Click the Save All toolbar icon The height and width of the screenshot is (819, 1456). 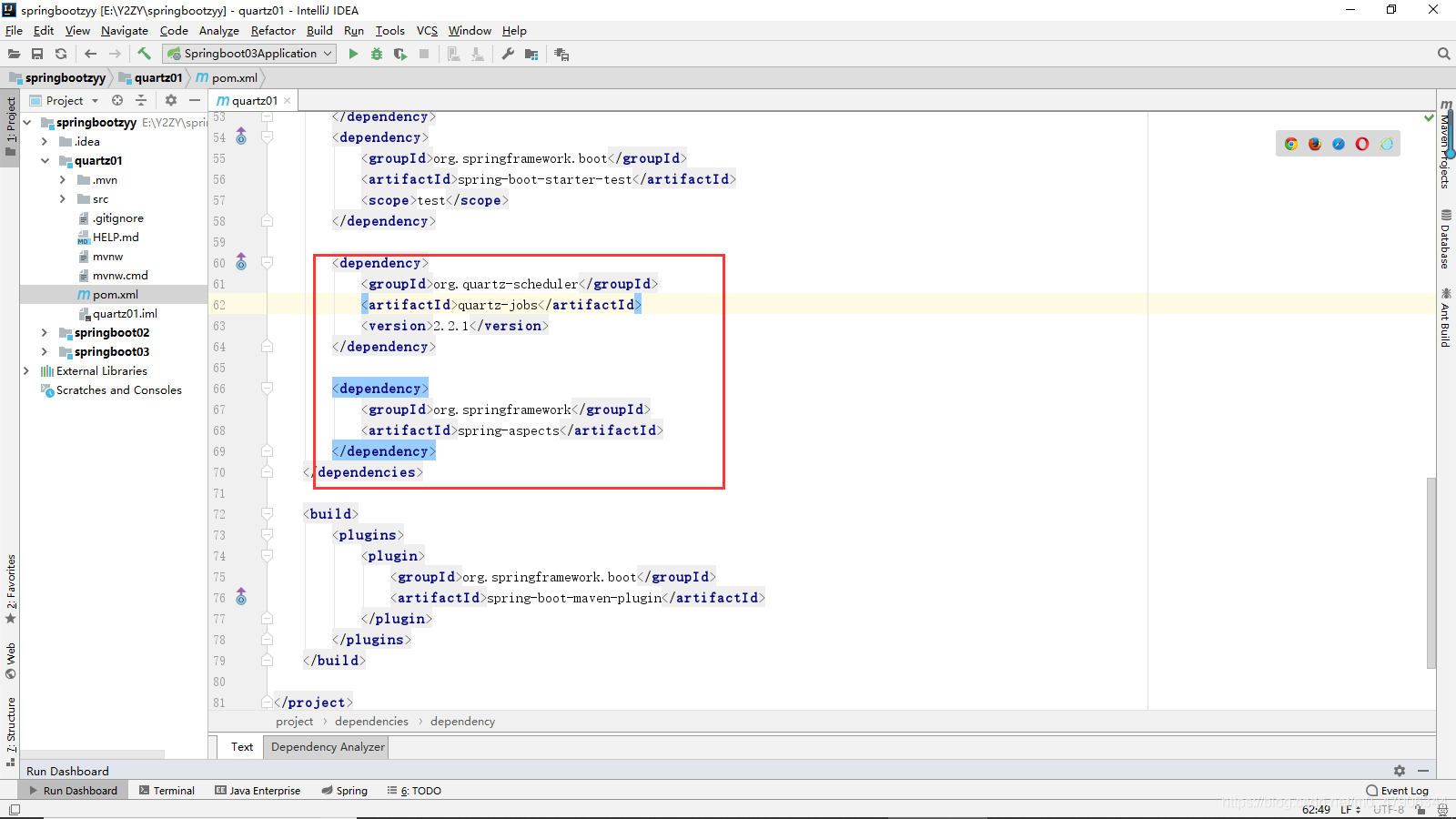37,54
